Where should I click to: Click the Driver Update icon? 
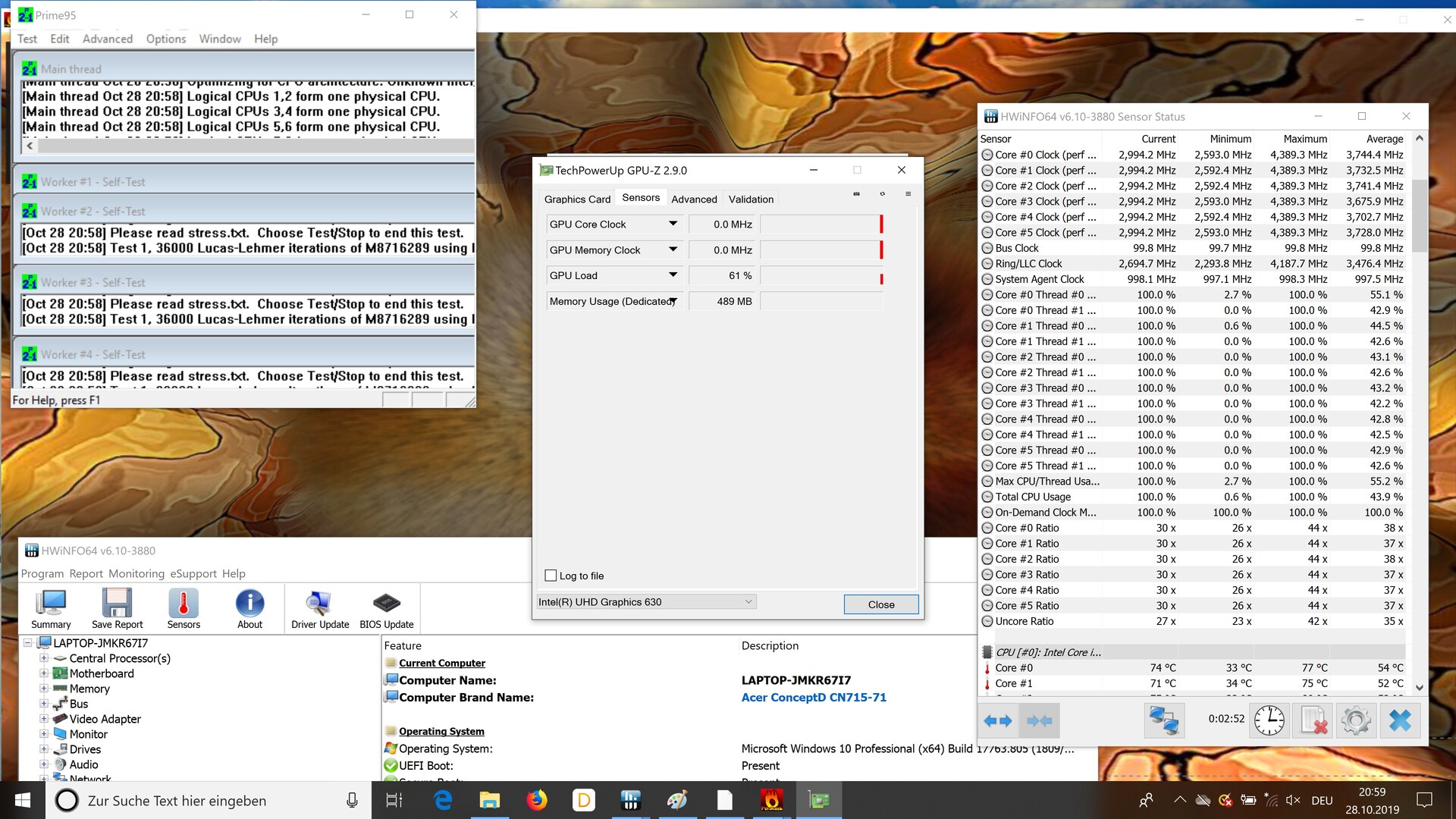pyautogui.click(x=320, y=608)
